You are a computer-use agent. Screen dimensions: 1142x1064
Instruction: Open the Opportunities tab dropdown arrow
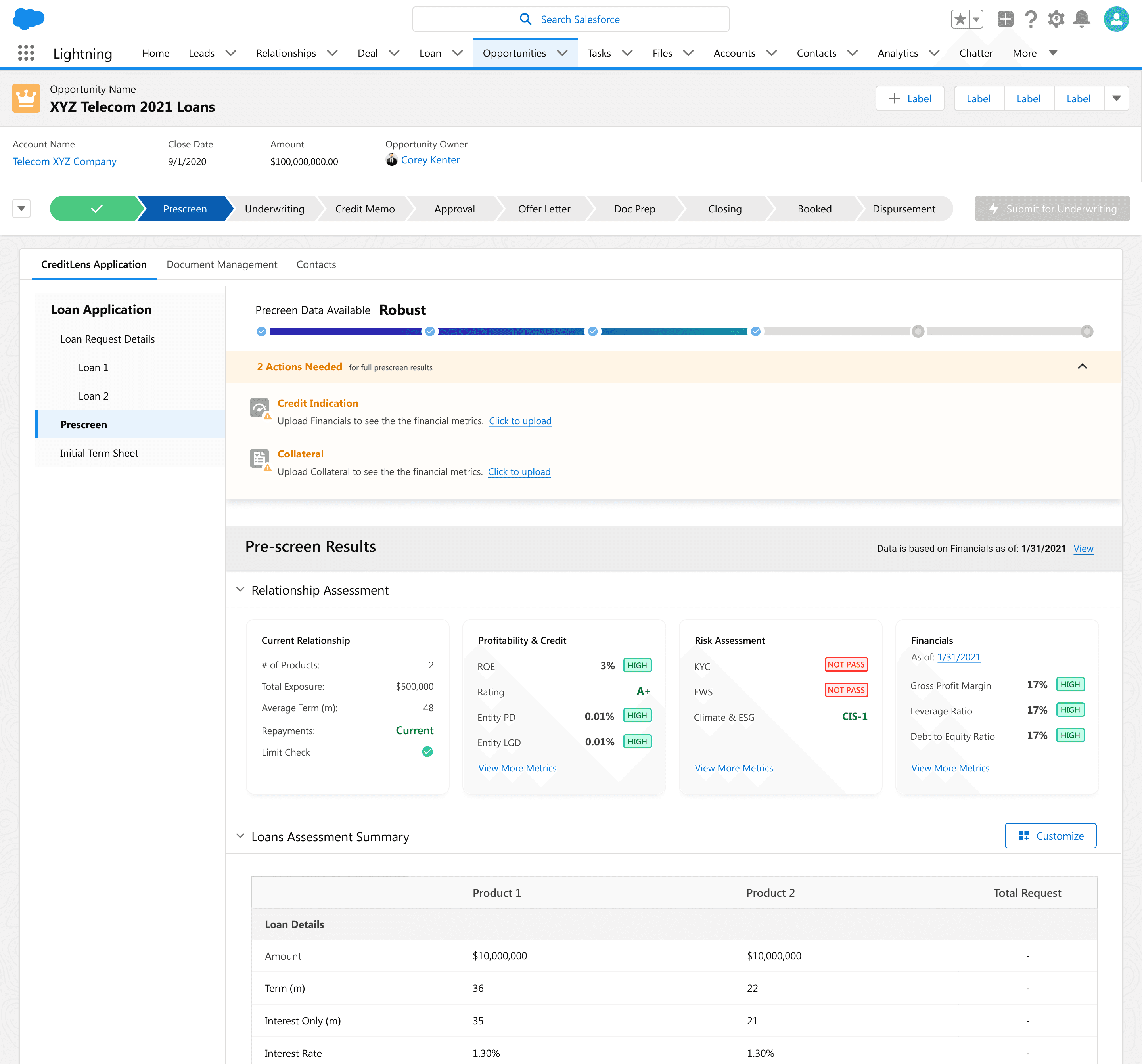pos(562,53)
